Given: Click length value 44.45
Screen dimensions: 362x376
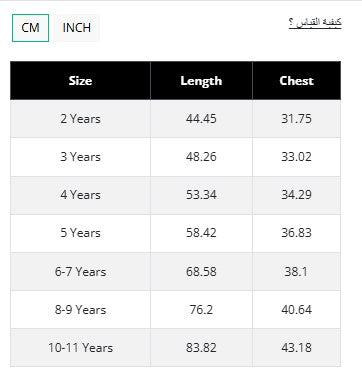Looking at the screenshot, I should pos(201,119).
